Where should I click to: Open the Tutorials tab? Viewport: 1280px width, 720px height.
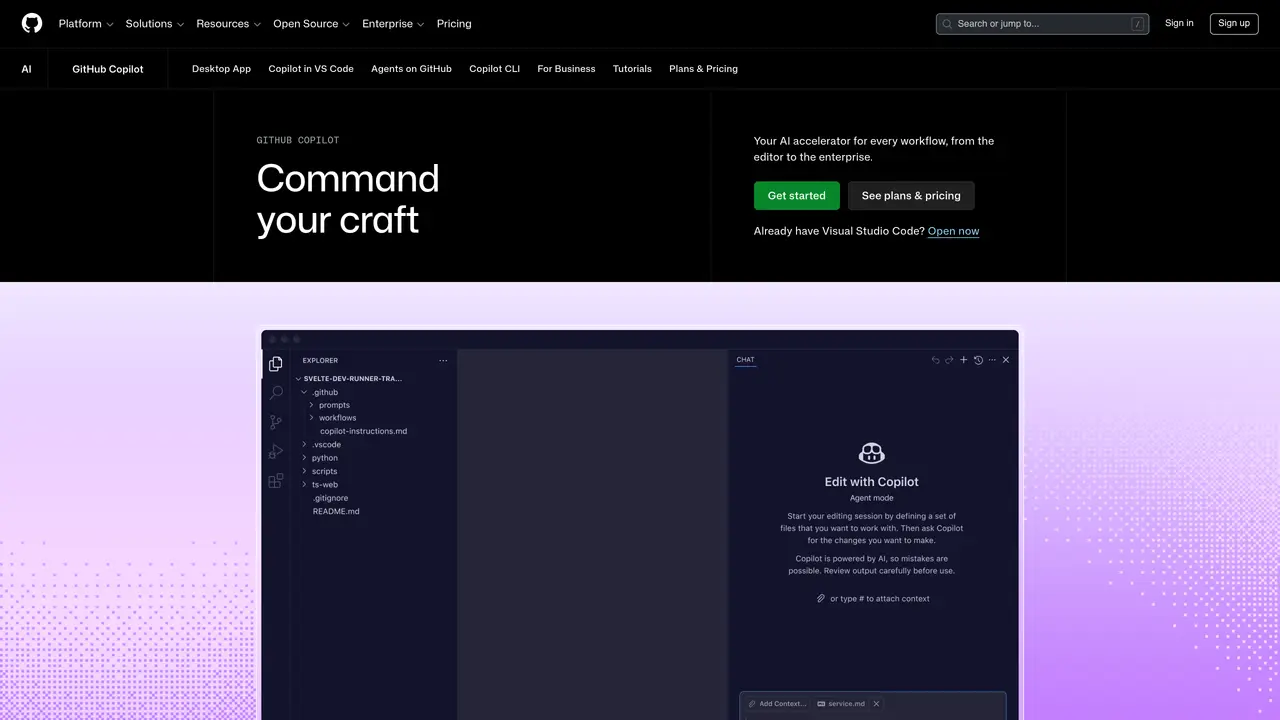[632, 69]
